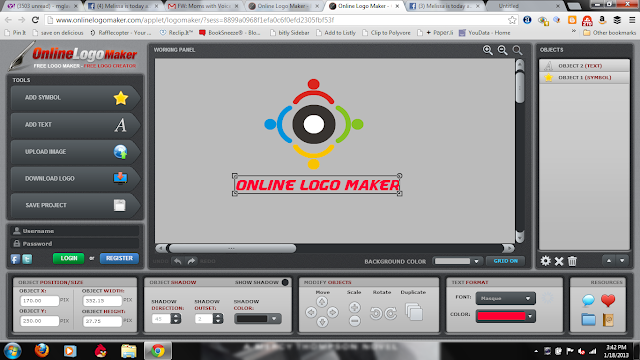Viewport: 640px width, 360px height.
Task: Open the blue folder resource icon
Action: coord(588,320)
